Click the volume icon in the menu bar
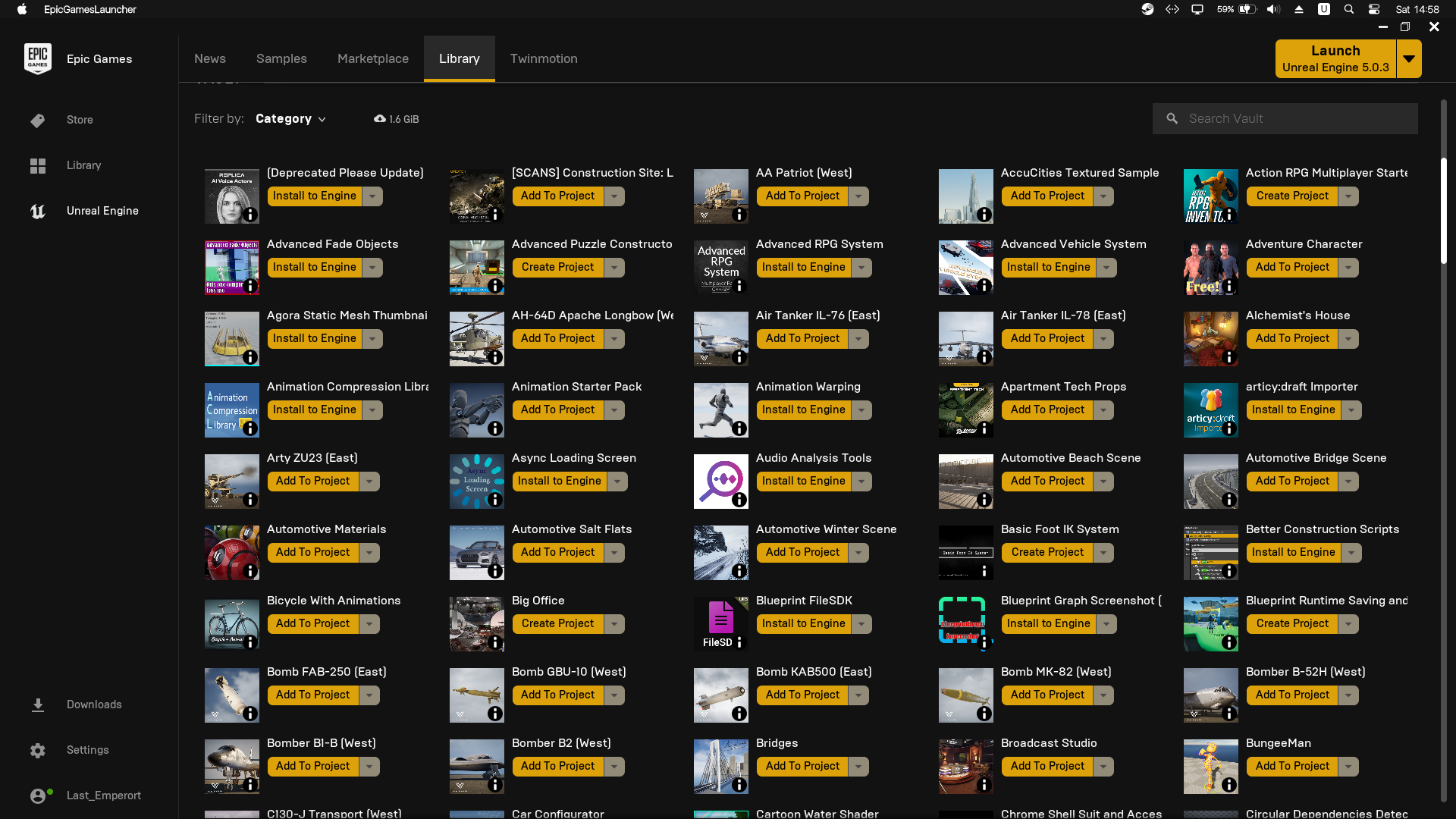Viewport: 1456px width, 819px height. 1273,10
